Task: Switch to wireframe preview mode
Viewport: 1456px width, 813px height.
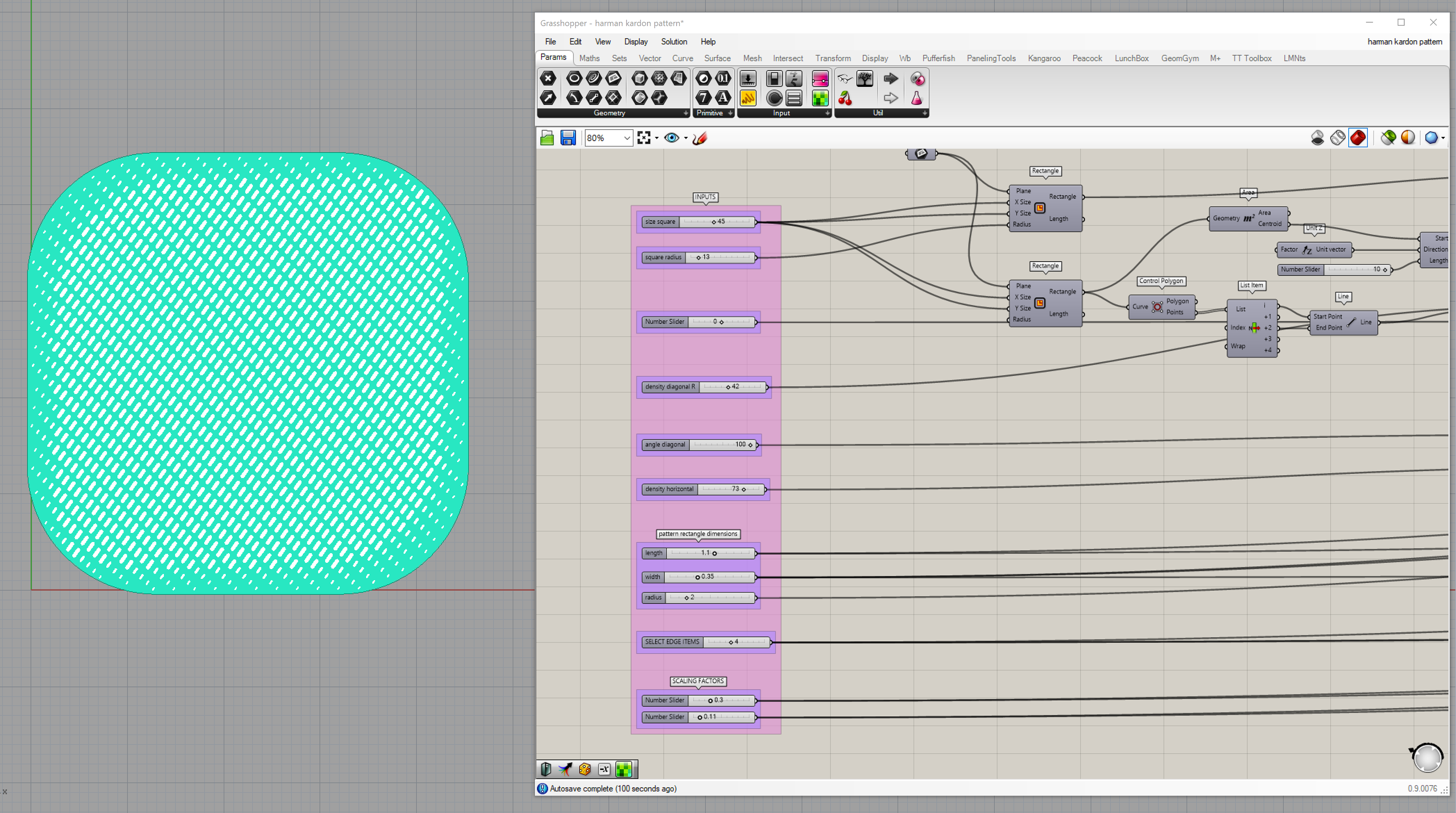Action: (x=1337, y=138)
